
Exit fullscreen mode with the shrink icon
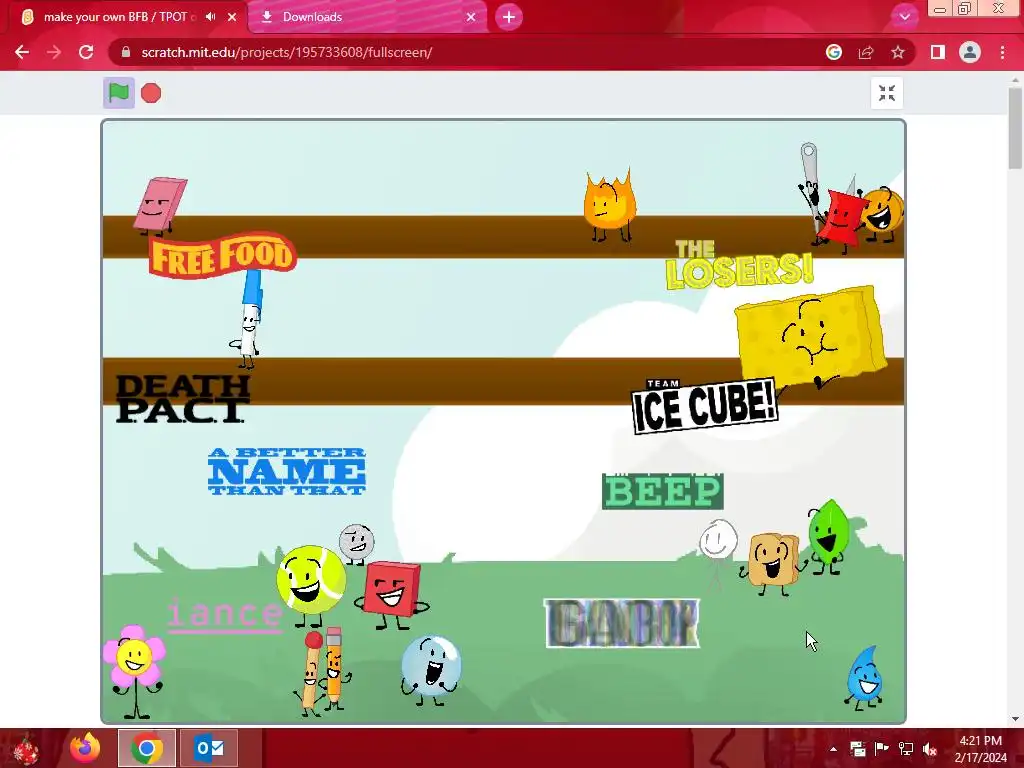point(886,93)
